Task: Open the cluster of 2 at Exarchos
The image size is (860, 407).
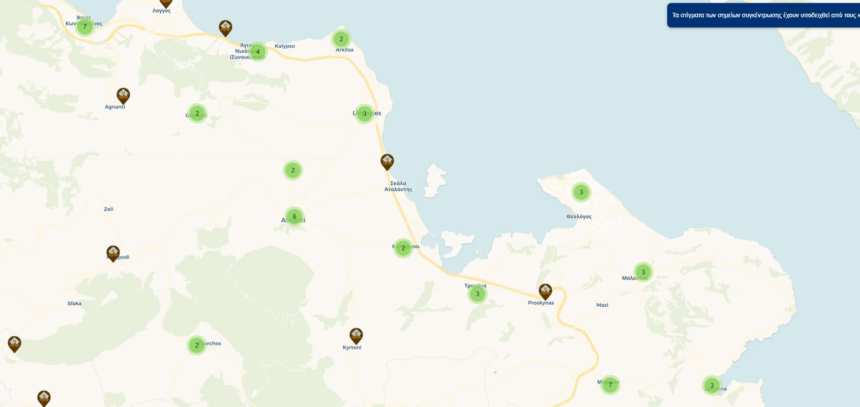Action: (x=196, y=345)
